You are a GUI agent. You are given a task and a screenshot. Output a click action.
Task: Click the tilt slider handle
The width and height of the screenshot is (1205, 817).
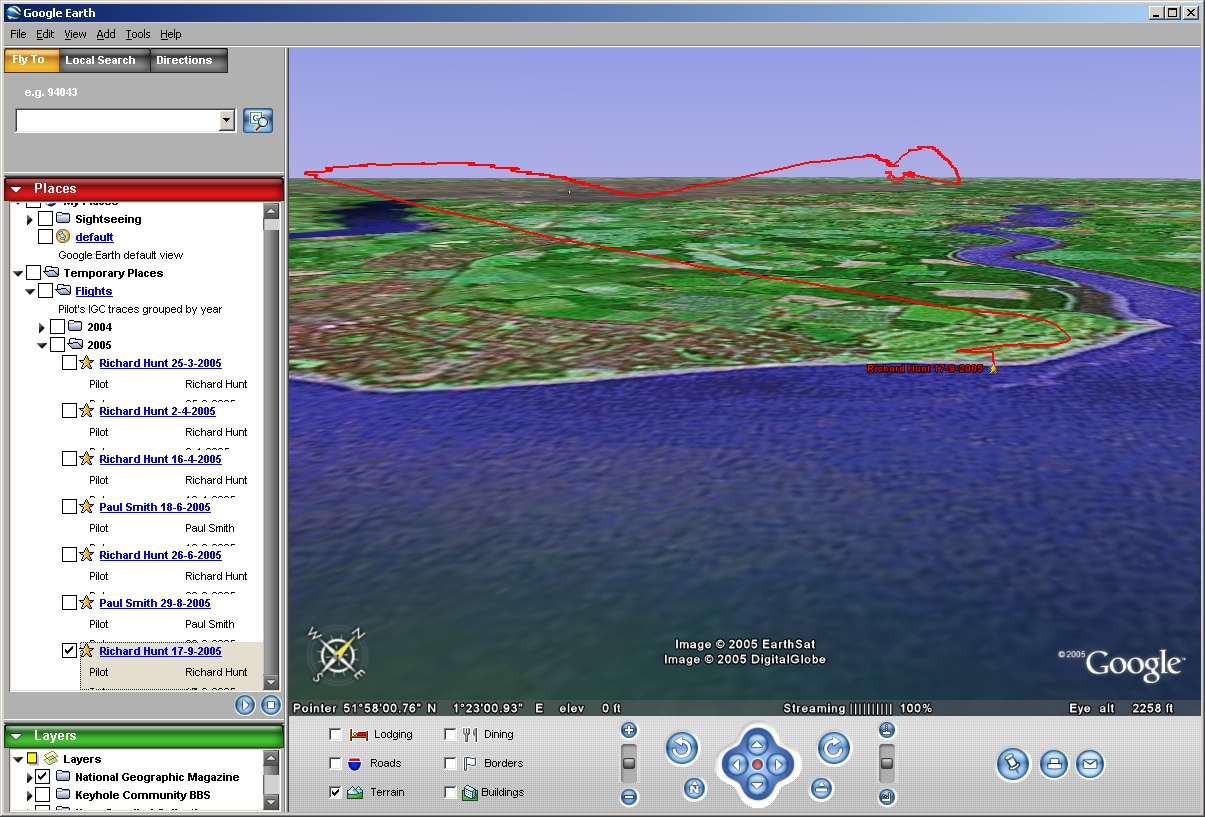pyautogui.click(x=886, y=764)
